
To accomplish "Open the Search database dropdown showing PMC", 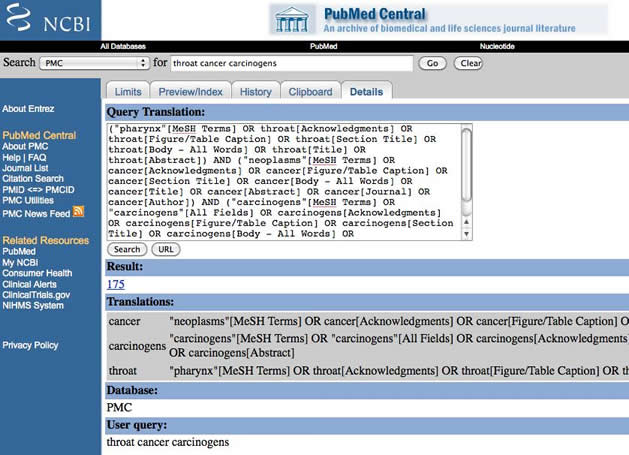I will [x=94, y=63].
